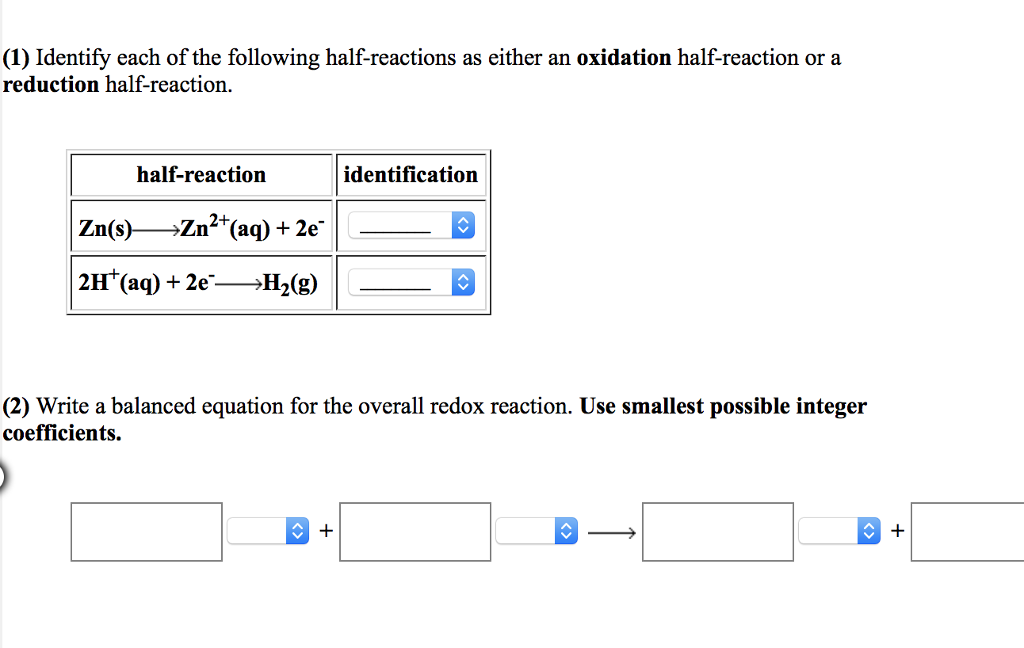This screenshot has width=1024, height=648.
Task: Click the stepper arrows on the third coefficient selector
Action: point(866,531)
